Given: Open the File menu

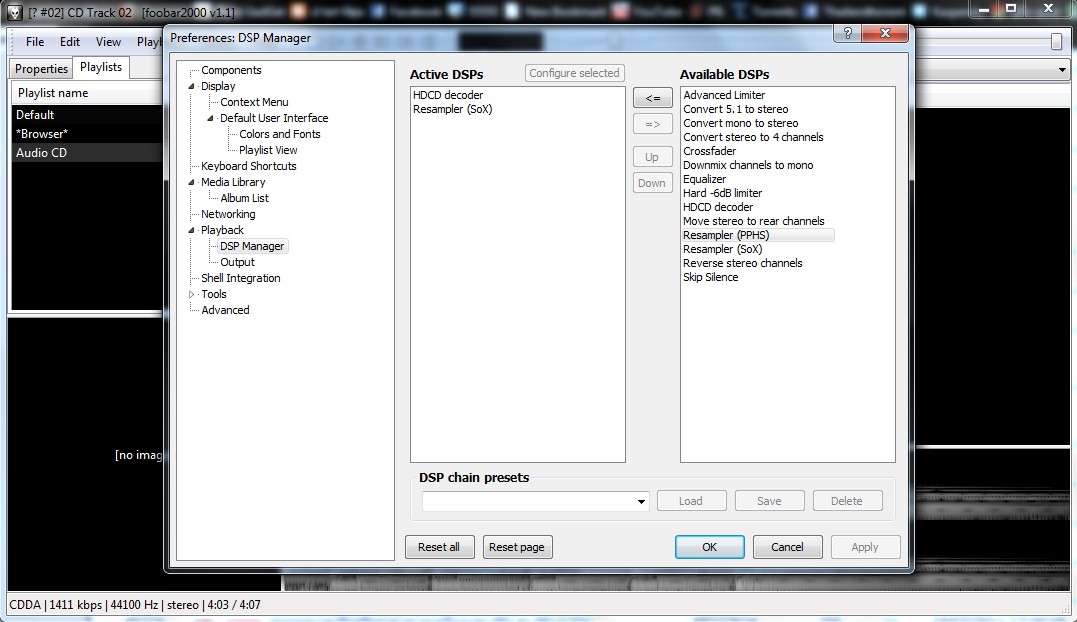Looking at the screenshot, I should 35,42.
